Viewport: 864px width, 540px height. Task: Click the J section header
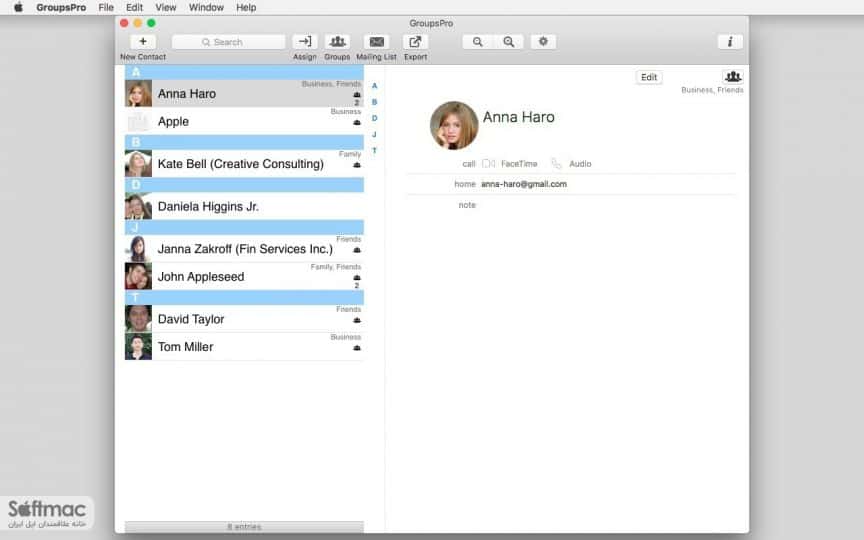tap(244, 228)
